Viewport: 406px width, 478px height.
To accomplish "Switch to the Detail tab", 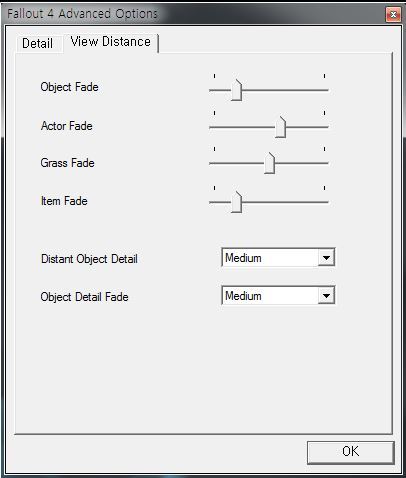I will coord(38,44).
